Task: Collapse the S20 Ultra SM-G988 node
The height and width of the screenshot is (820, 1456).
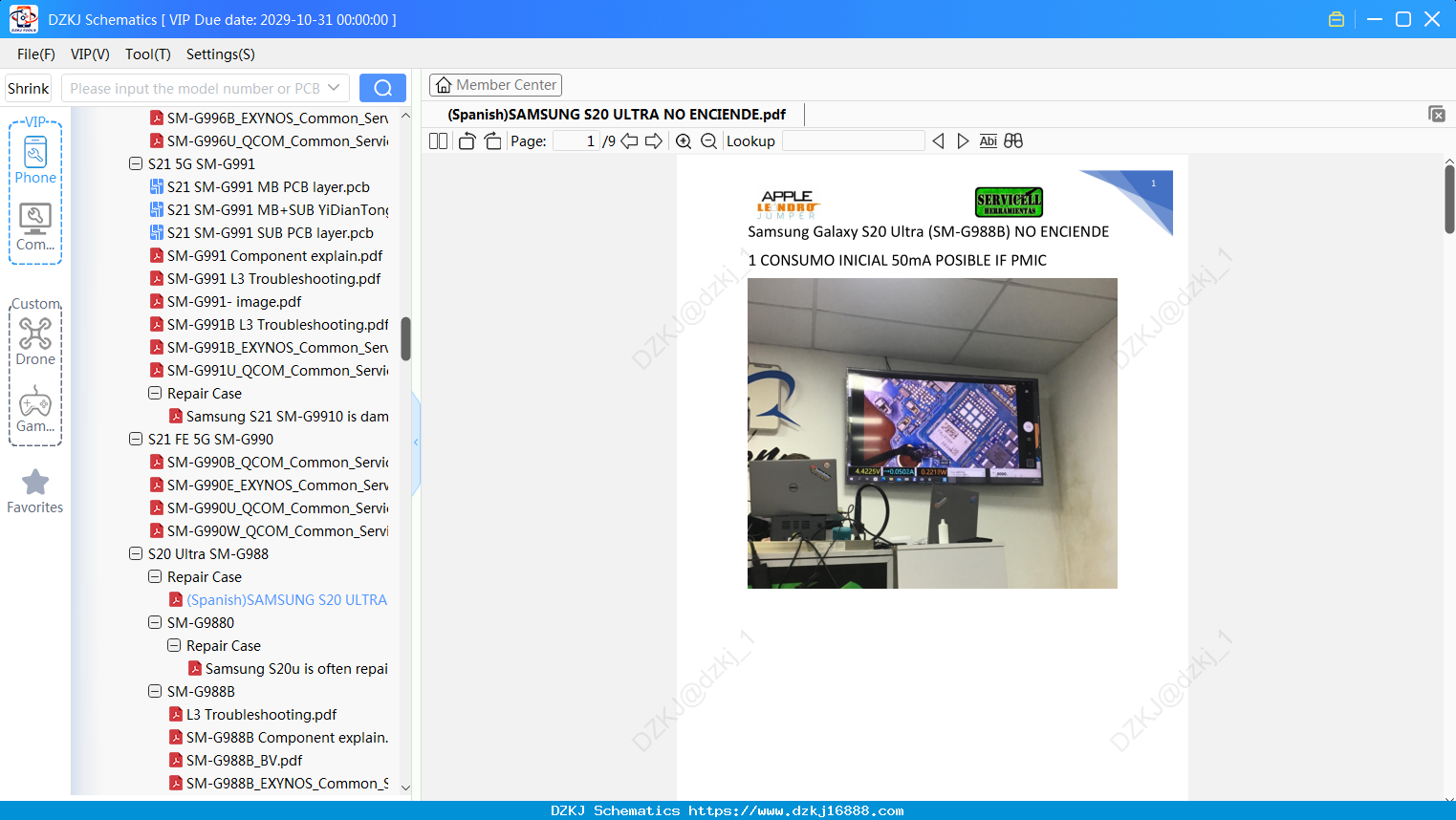Action: click(136, 553)
